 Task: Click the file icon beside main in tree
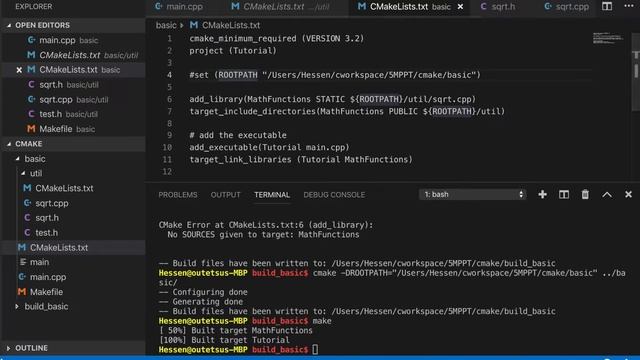[x=23, y=262]
